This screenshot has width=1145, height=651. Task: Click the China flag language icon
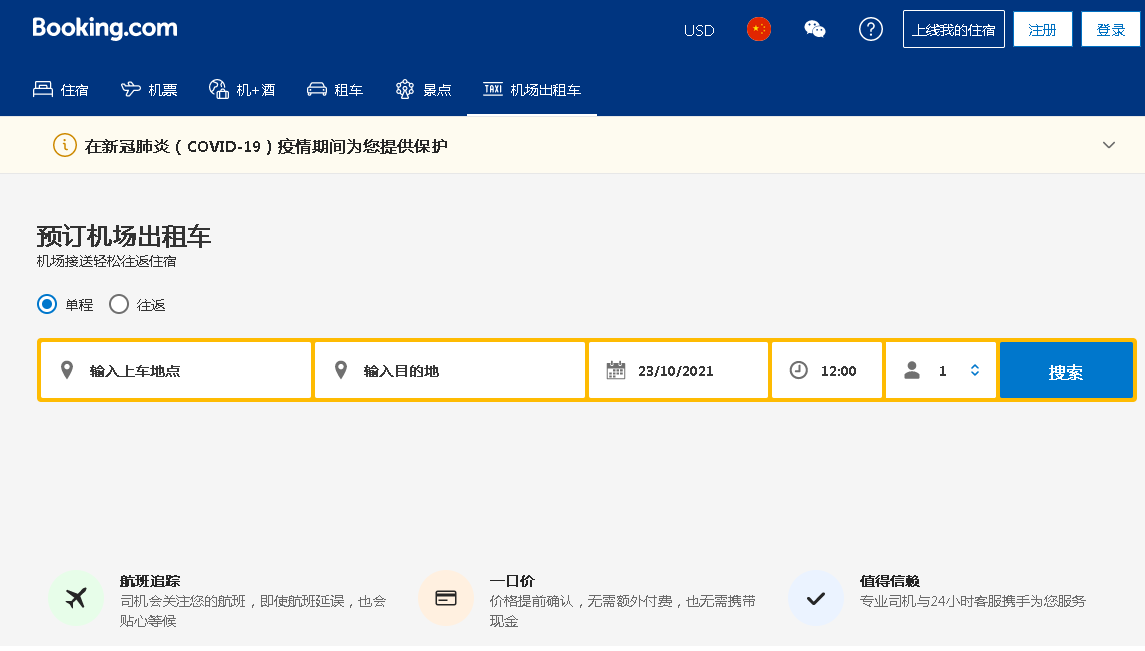coord(759,29)
